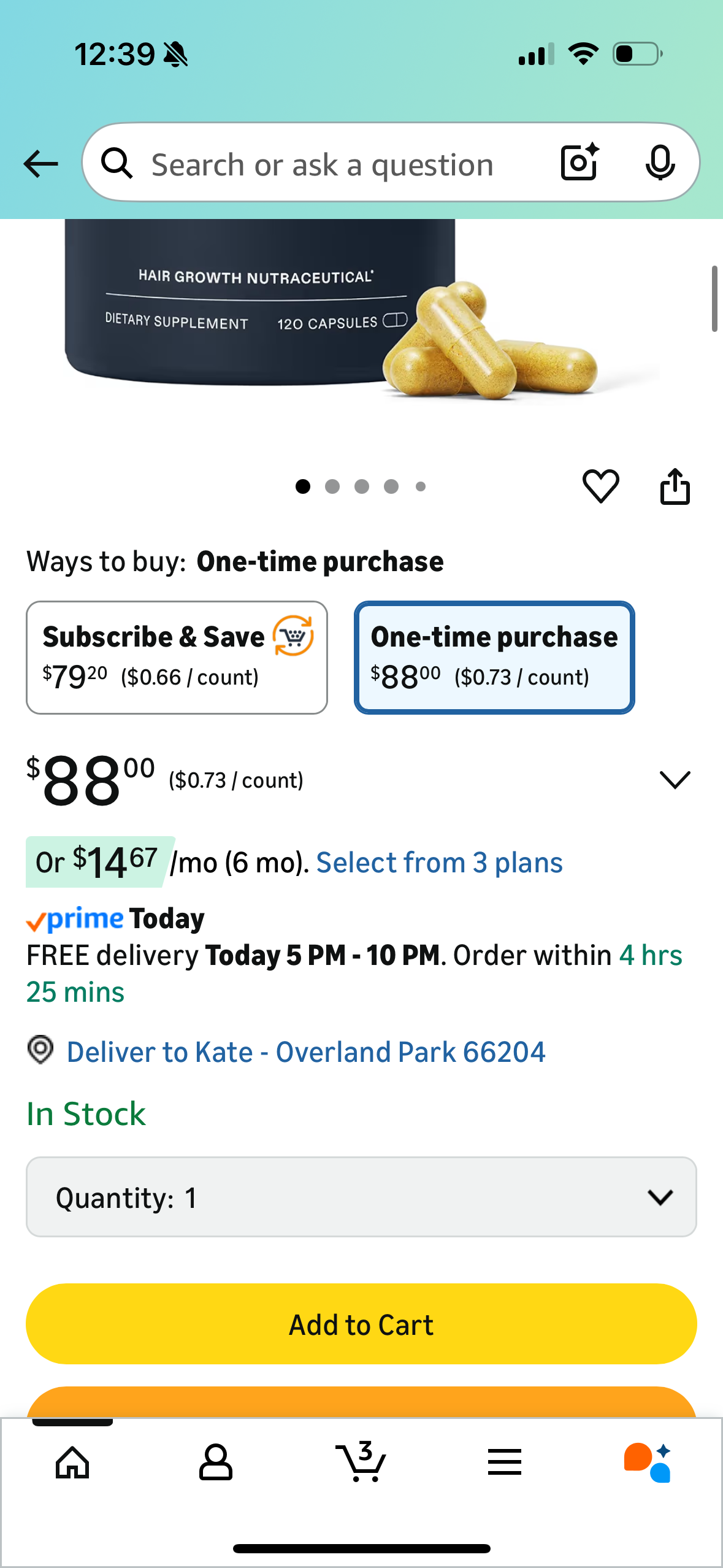Change delivery address Overland Park 66204
The height and width of the screenshot is (1568, 723).
(x=305, y=1052)
